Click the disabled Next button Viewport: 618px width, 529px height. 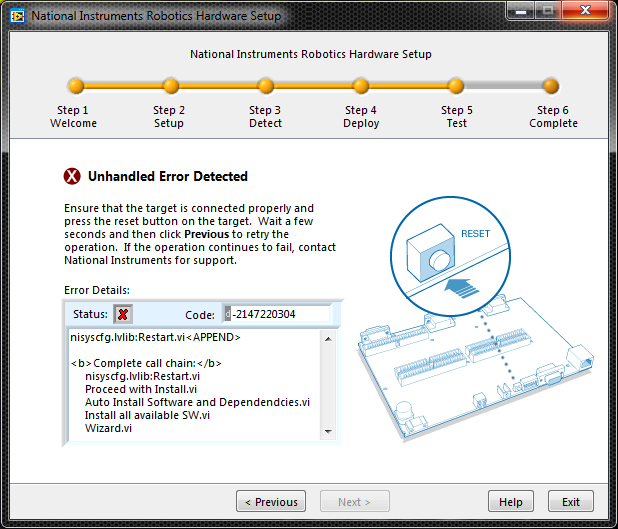(355, 501)
